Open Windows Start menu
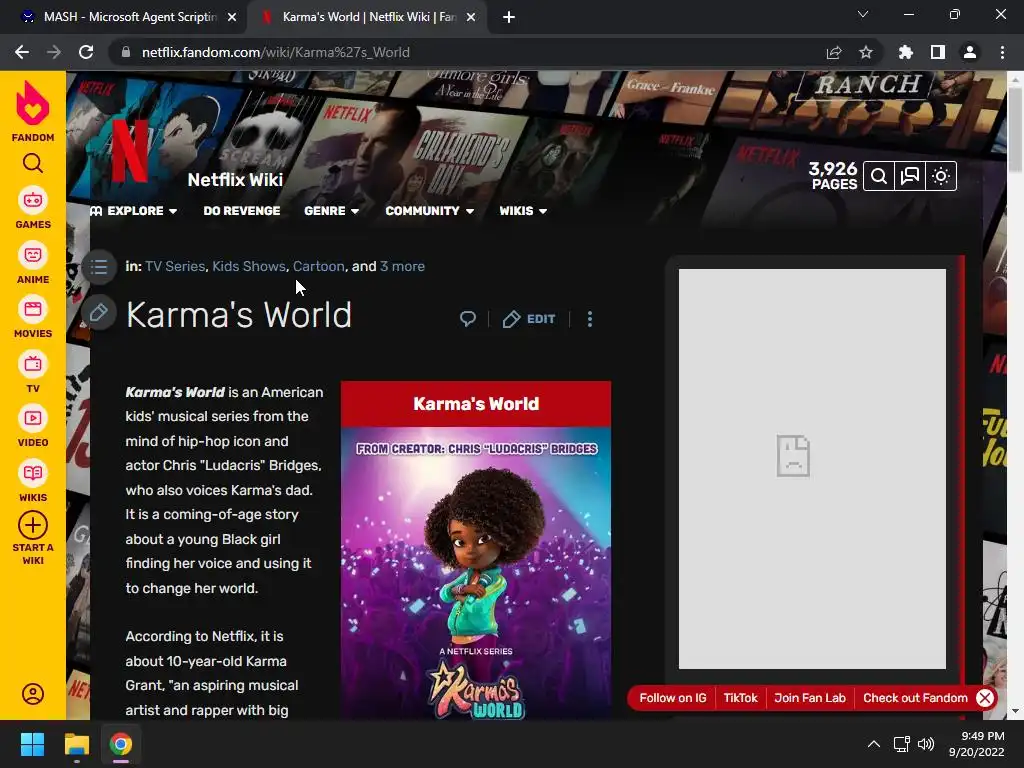The height and width of the screenshot is (768, 1024). pos(32,744)
